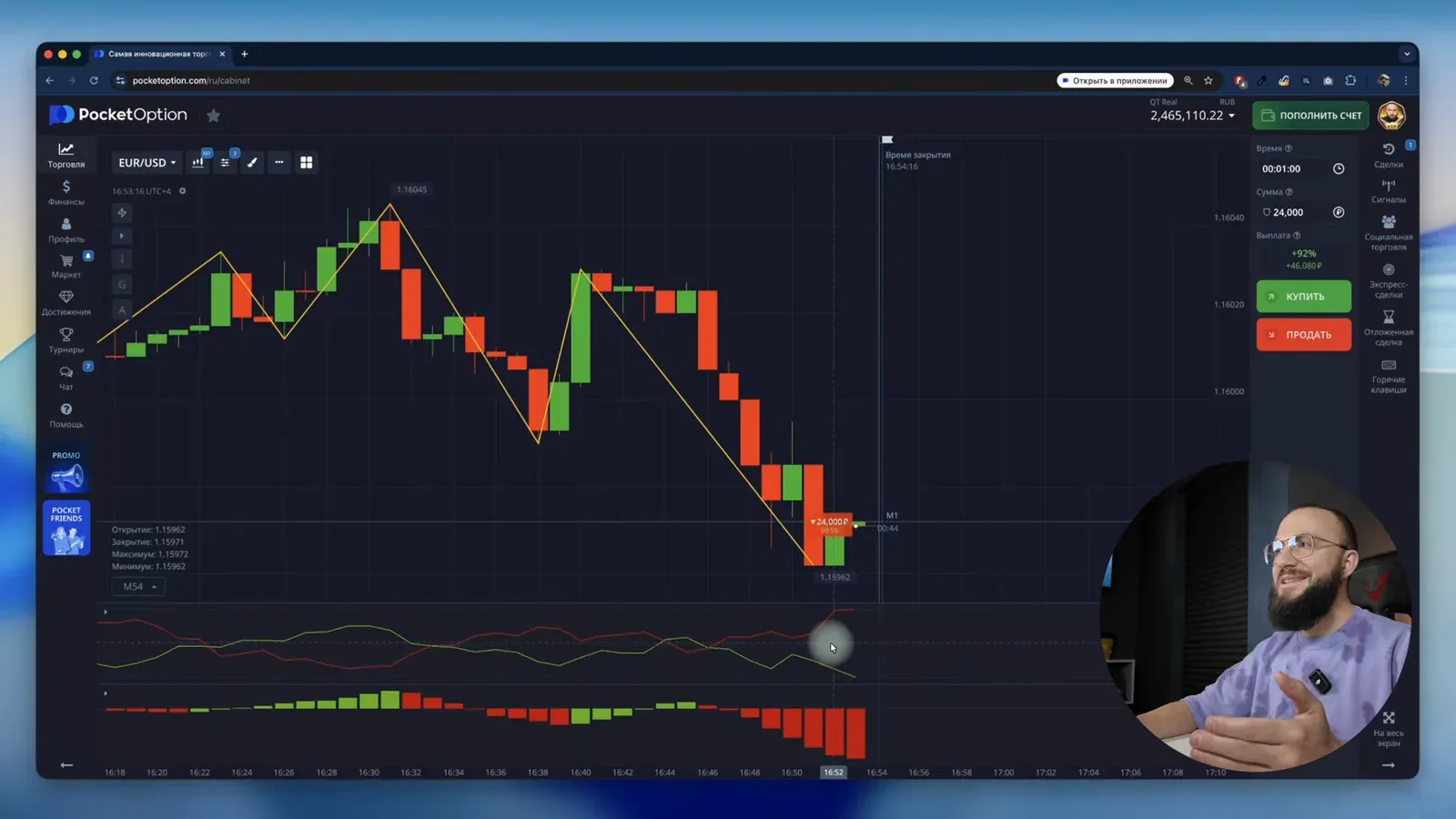Open the chart type button marked M1
Viewport: 1456px width, 819px height.
click(198, 162)
